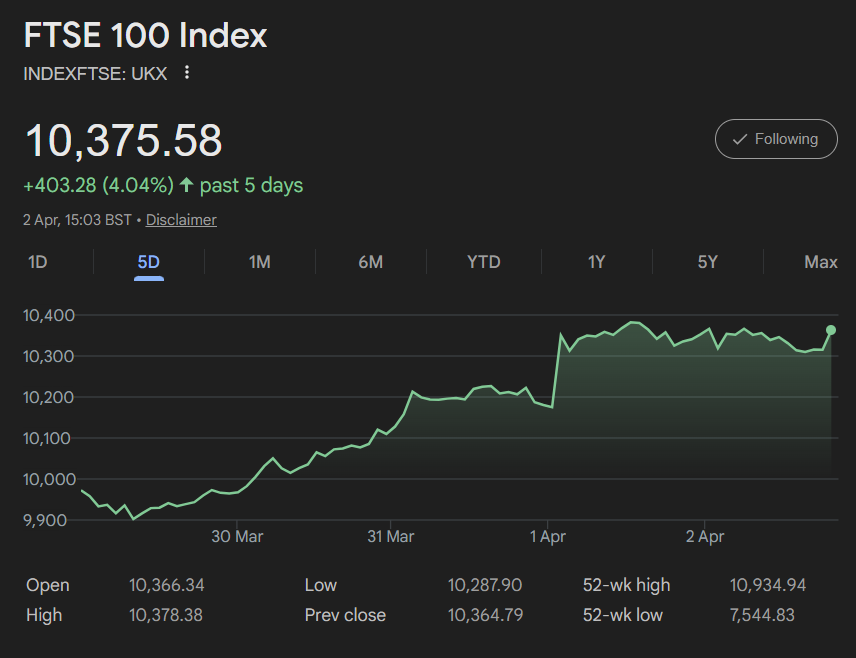
Task: Show the YTD time range
Action: click(x=484, y=262)
